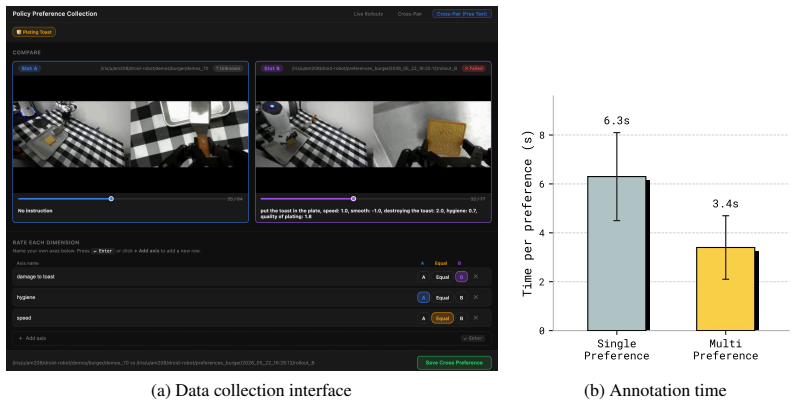This screenshot has height=405, width=796.
Task: Click the Slot B frame counter 32 / 77
Action: (478, 199)
